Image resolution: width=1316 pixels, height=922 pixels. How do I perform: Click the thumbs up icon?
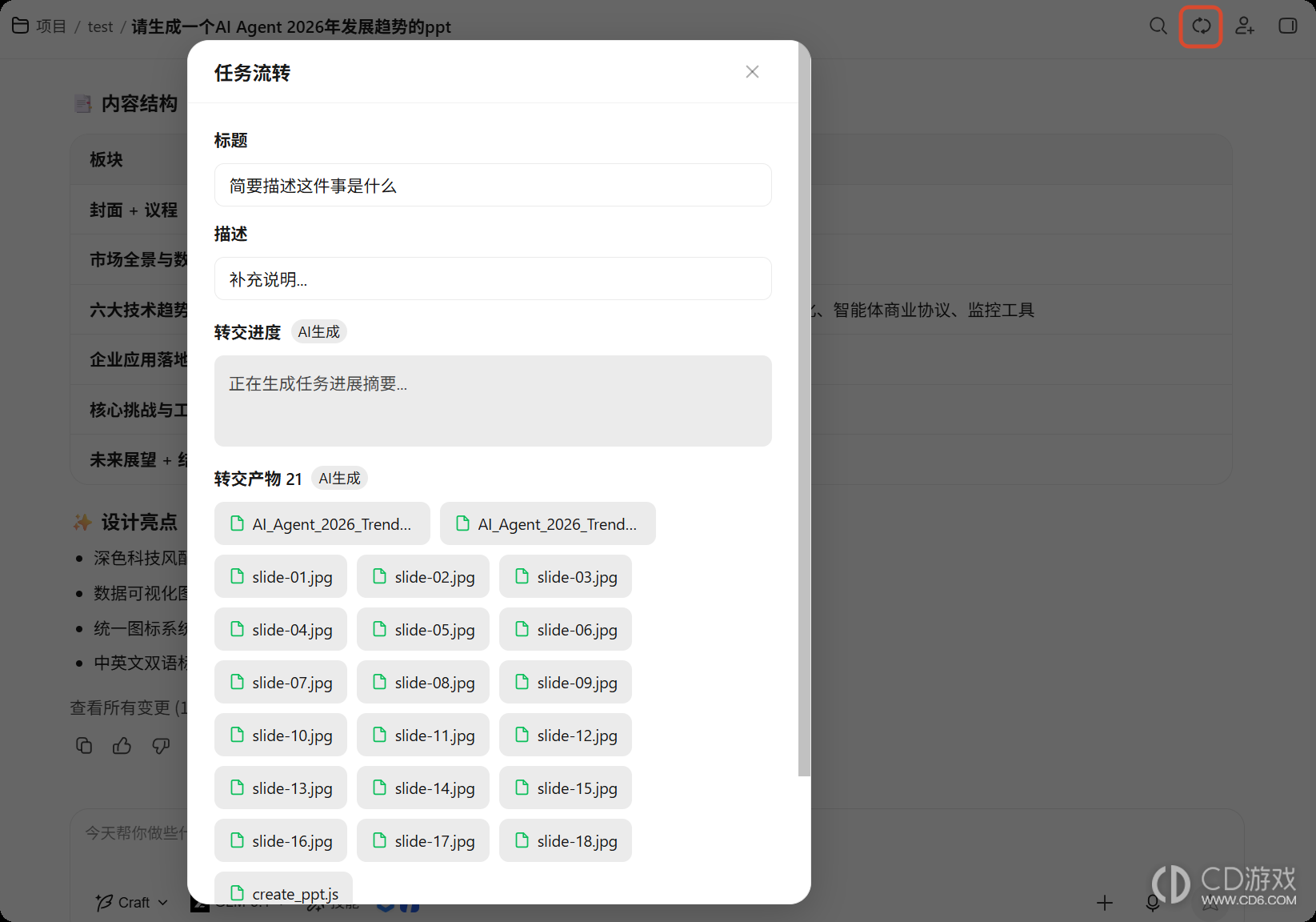pyautogui.click(x=122, y=746)
